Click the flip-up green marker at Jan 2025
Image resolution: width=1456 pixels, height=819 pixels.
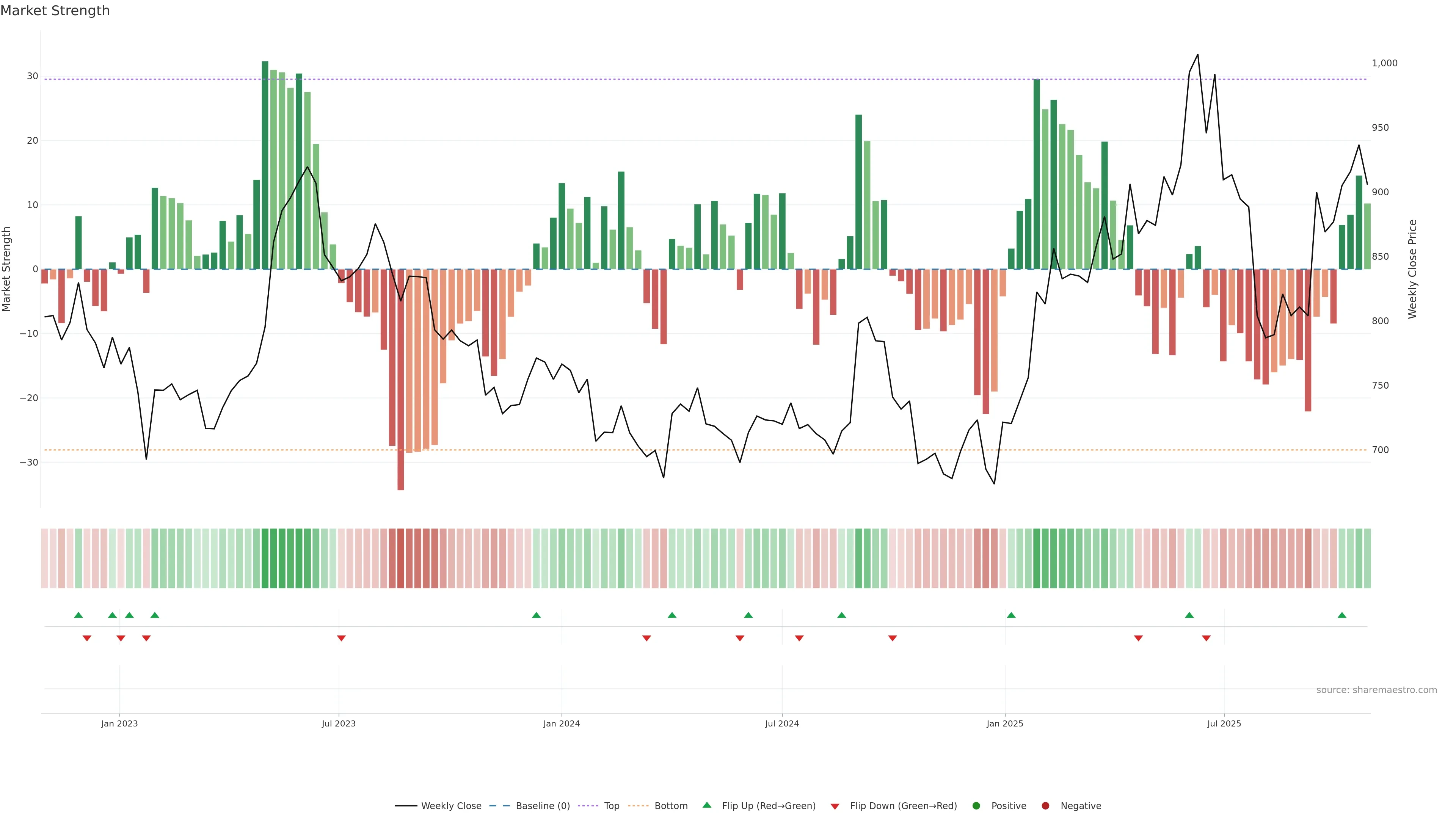point(1011,615)
